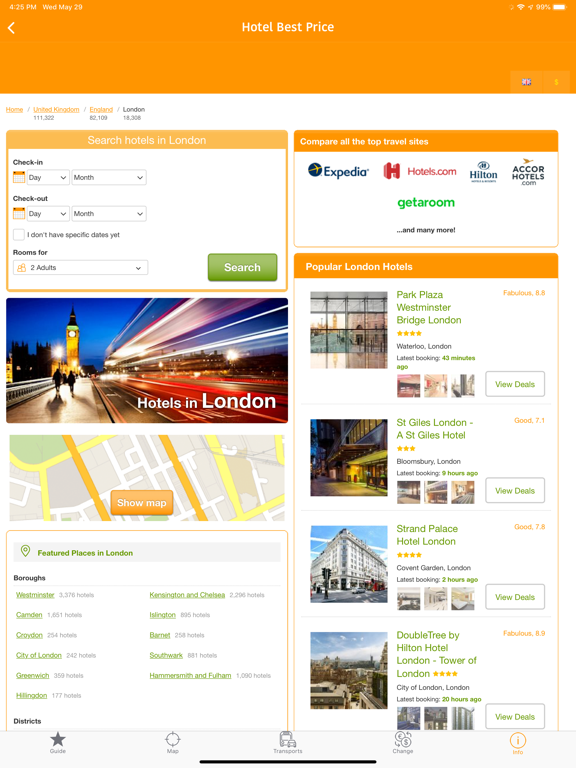Click the '...and many more!' text
The height and width of the screenshot is (768, 576).
pos(426,230)
